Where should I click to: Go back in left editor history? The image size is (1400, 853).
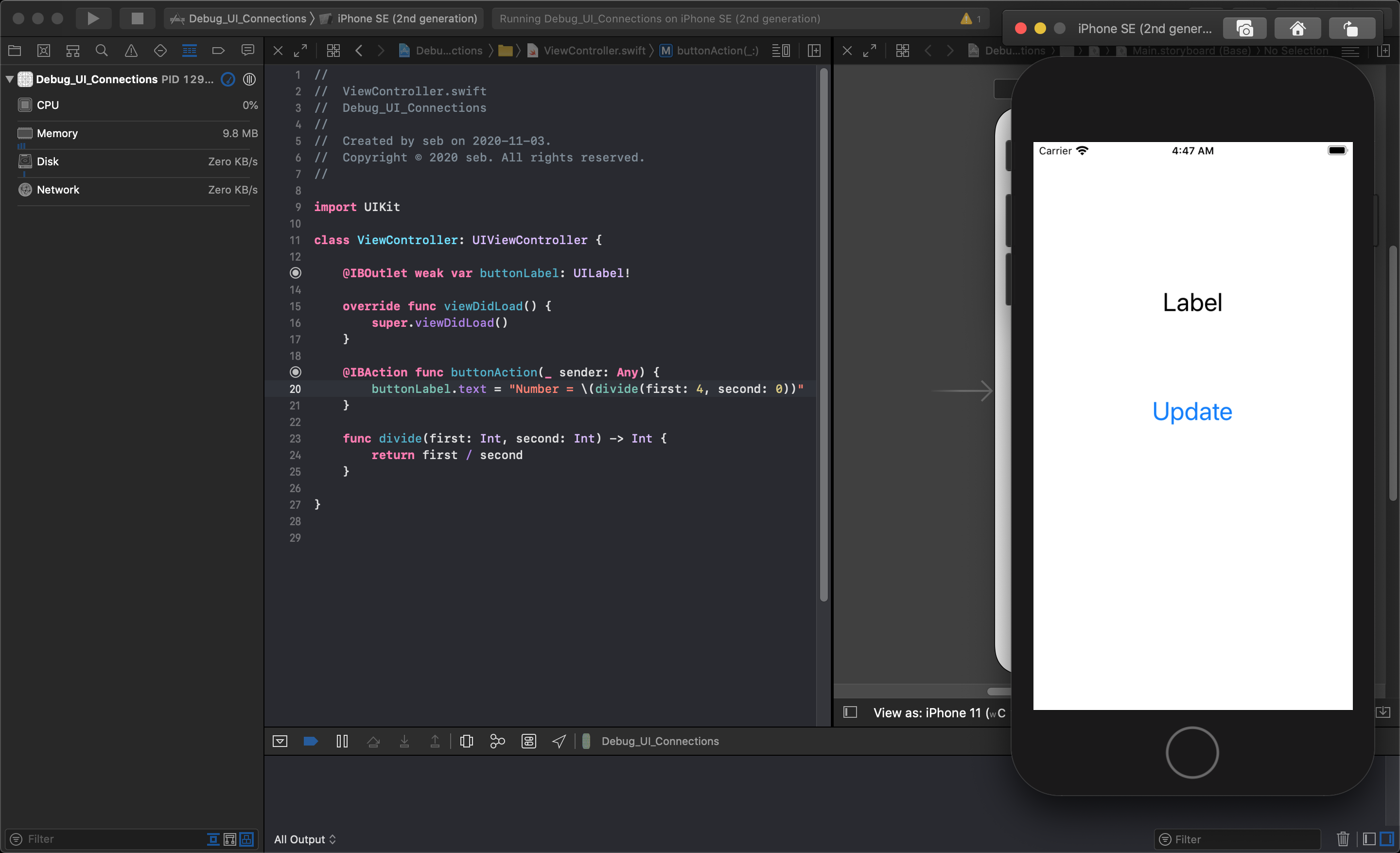pos(359,51)
